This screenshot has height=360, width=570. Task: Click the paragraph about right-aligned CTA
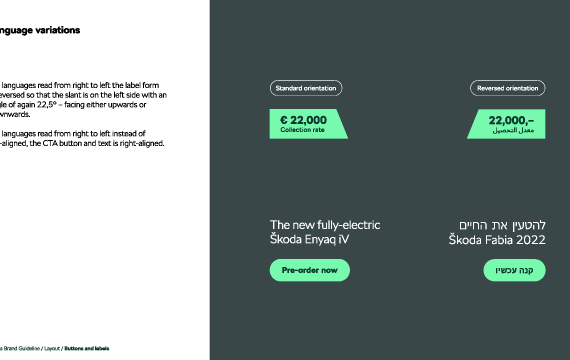click(x=82, y=139)
